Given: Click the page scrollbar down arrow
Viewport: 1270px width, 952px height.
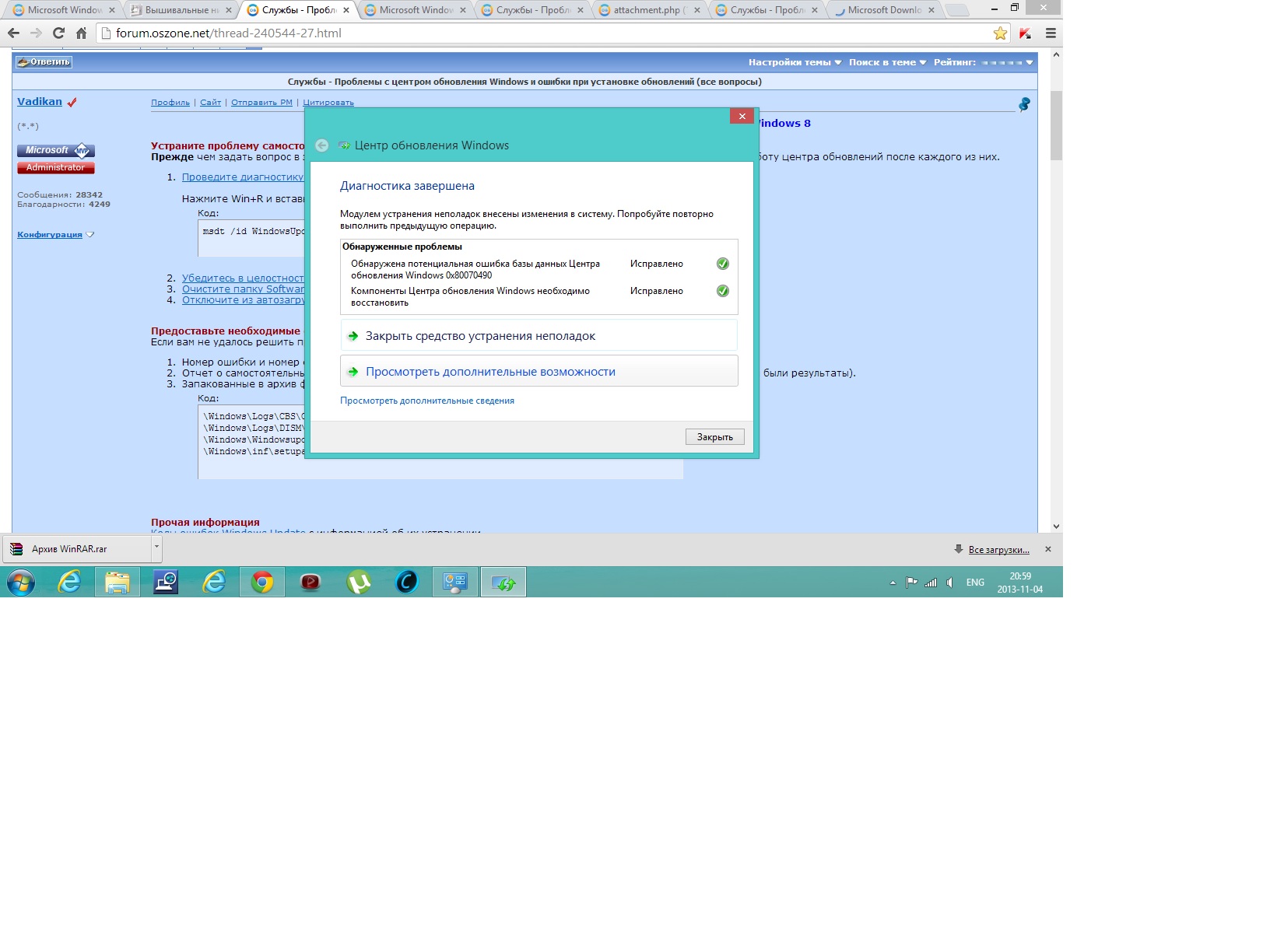Looking at the screenshot, I should click(1056, 527).
